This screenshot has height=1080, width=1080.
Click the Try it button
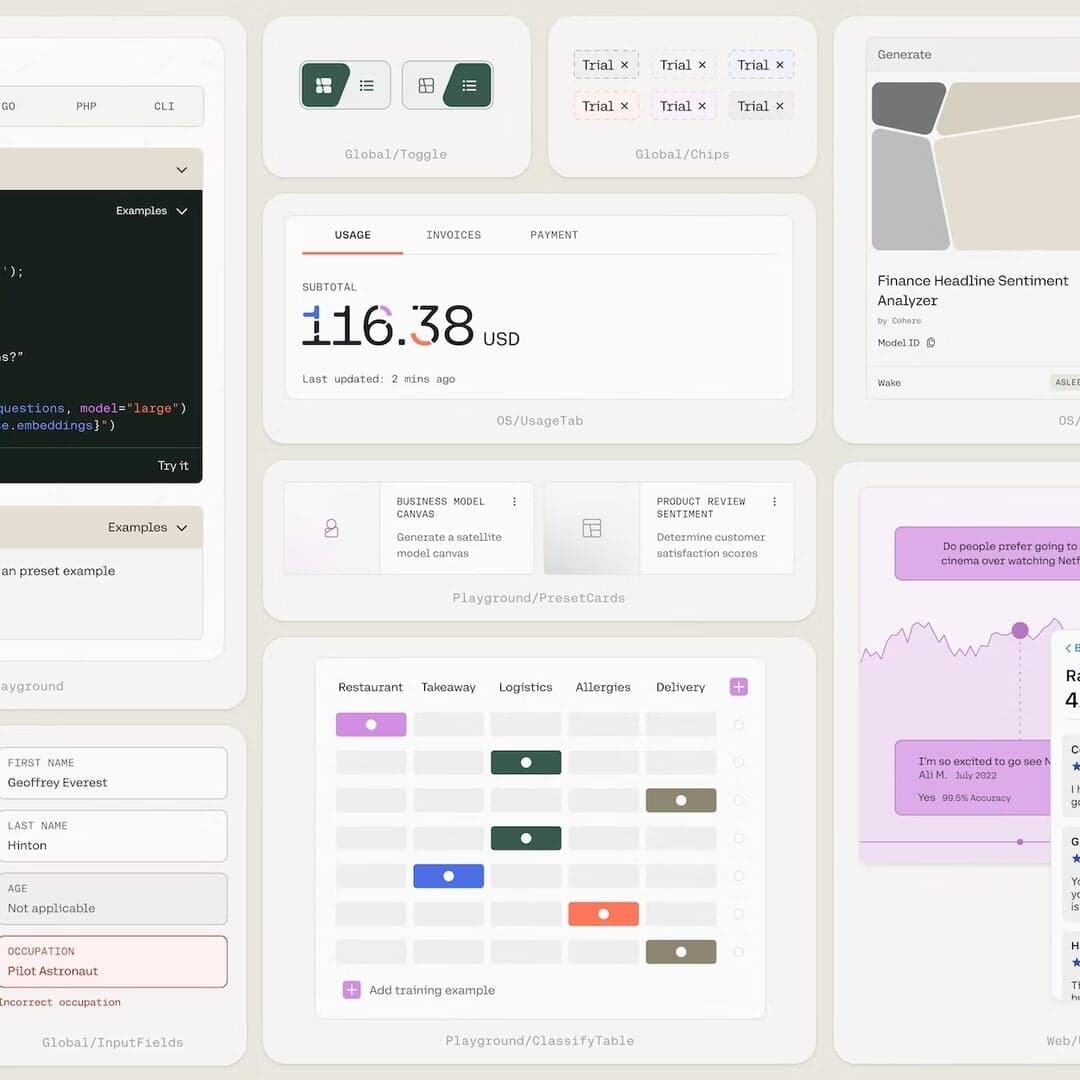click(173, 465)
